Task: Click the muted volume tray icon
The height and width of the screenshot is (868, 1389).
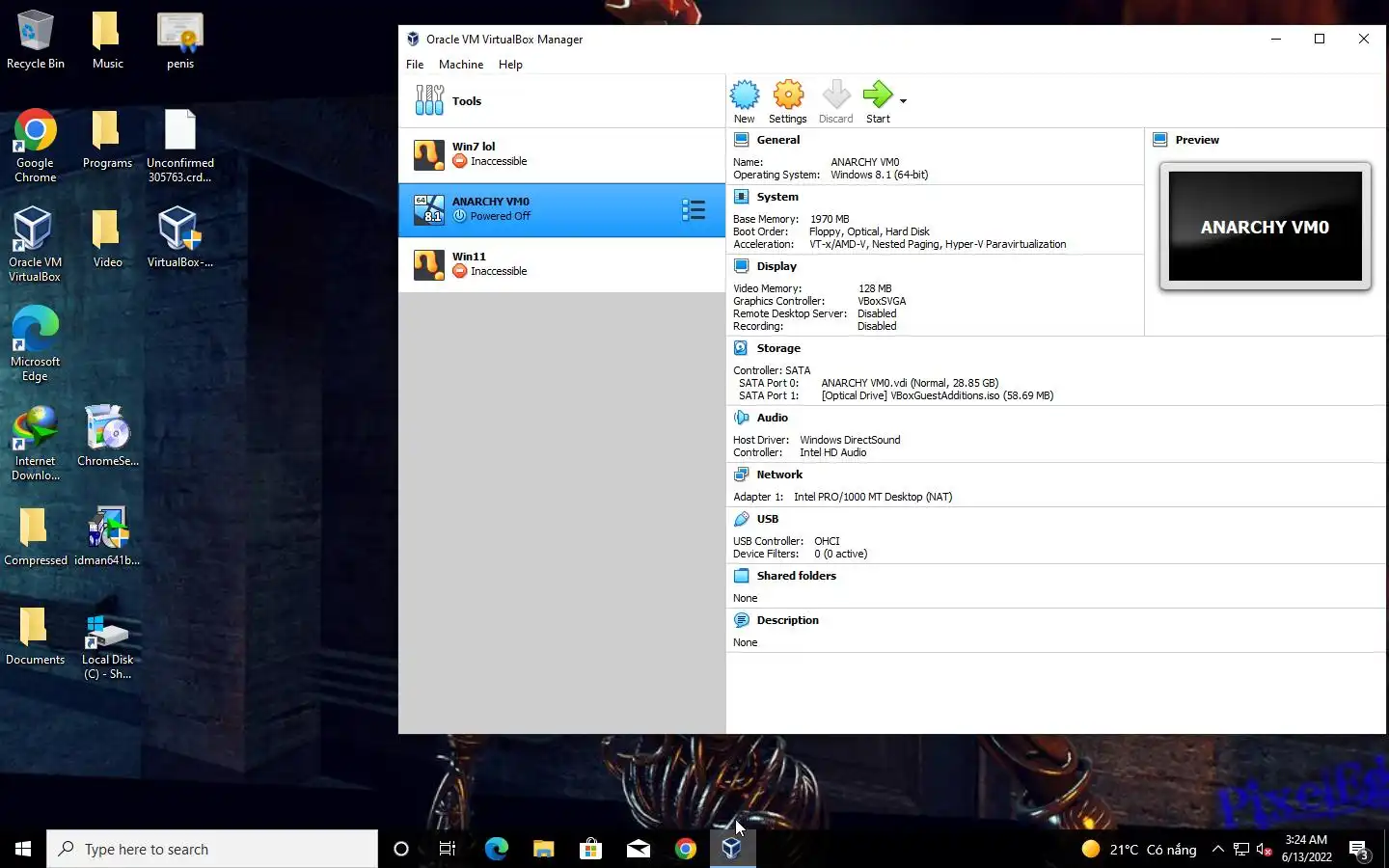Action: pyautogui.click(x=1265, y=850)
